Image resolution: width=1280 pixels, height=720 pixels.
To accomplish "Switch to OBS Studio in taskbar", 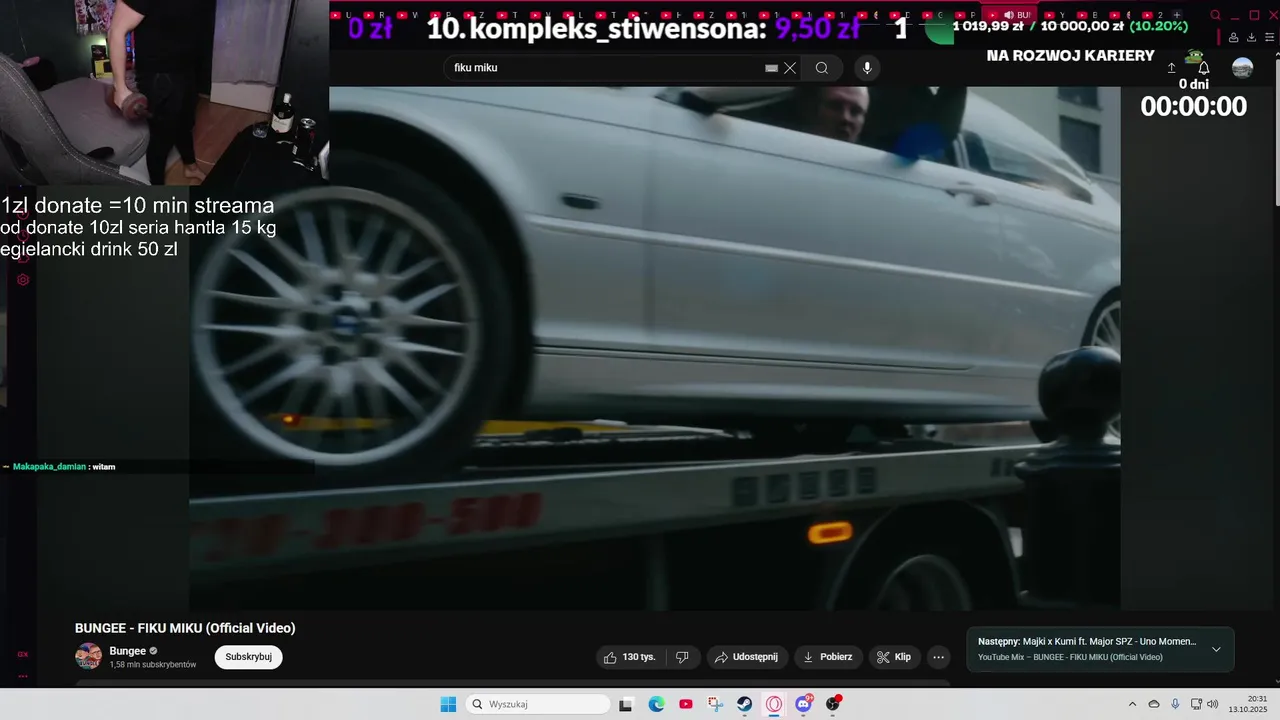I will pos(833,704).
